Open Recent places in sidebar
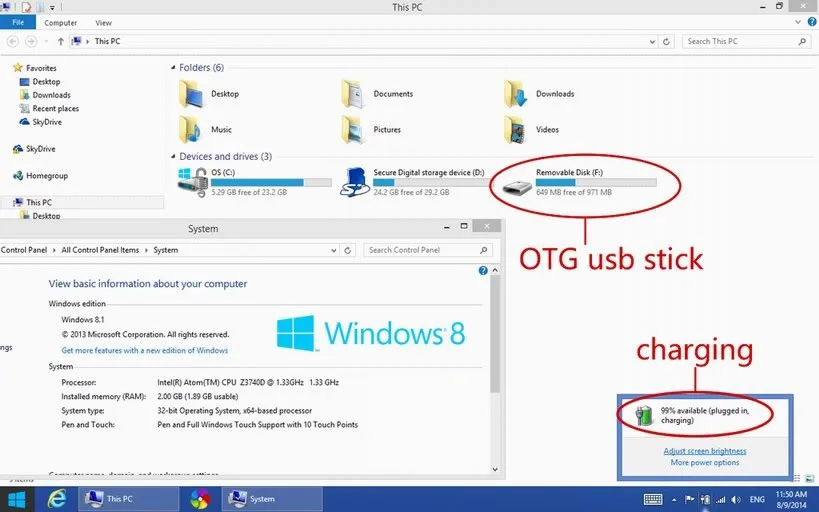 pos(49,109)
